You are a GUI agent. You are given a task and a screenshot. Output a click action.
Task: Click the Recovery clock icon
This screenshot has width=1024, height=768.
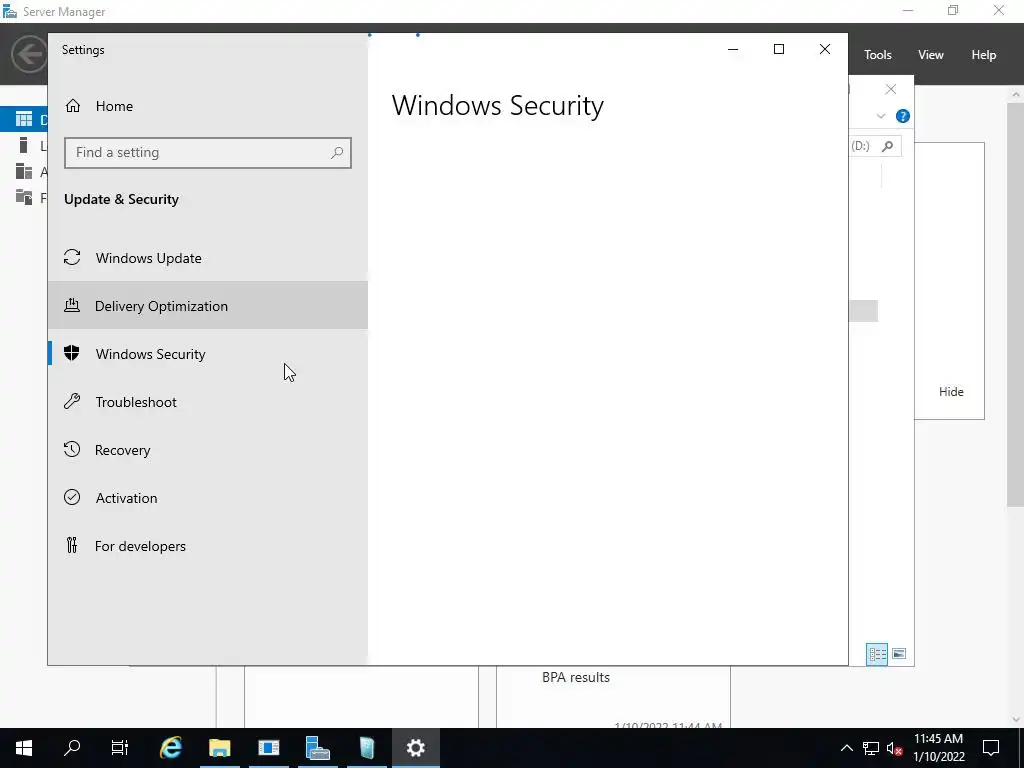point(72,449)
